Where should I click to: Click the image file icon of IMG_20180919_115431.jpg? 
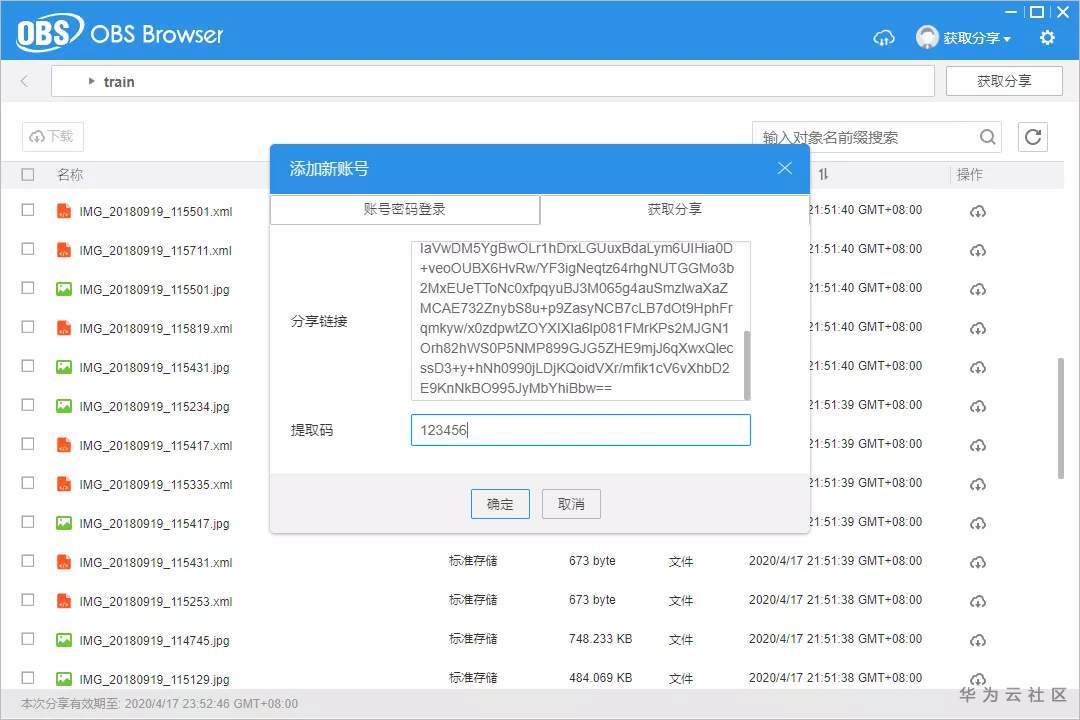click(x=63, y=367)
